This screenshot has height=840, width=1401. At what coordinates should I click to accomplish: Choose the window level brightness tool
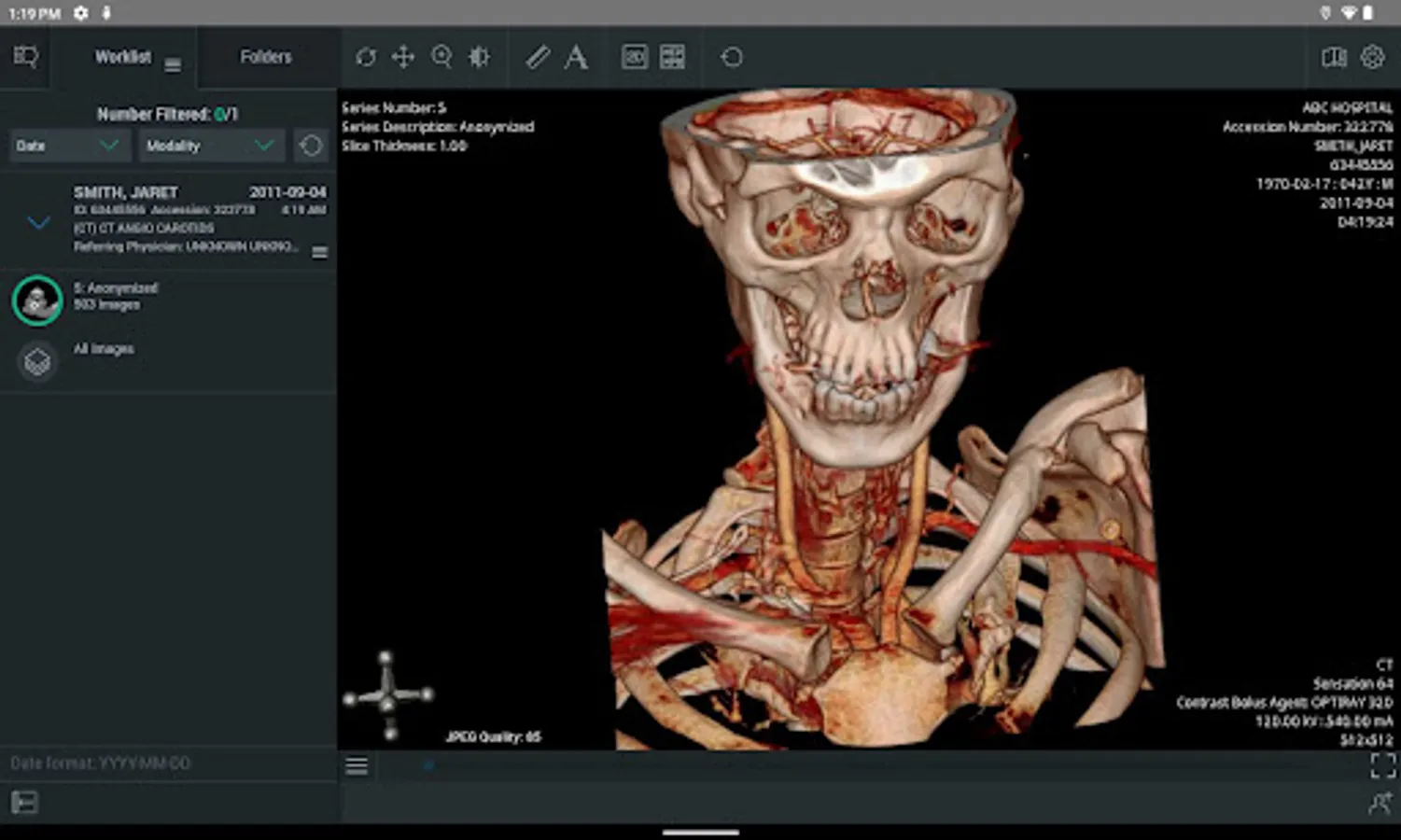point(480,58)
